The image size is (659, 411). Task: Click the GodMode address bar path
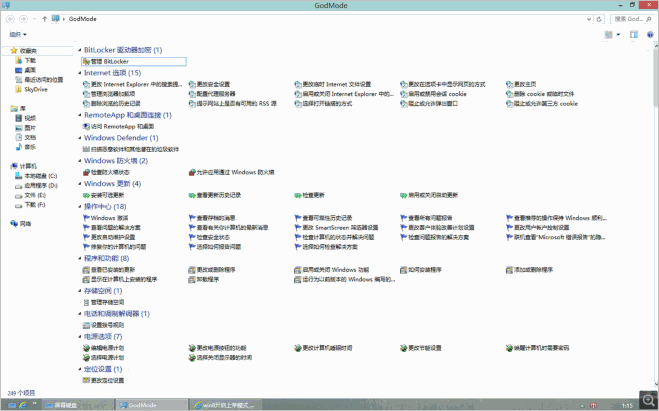pos(83,19)
